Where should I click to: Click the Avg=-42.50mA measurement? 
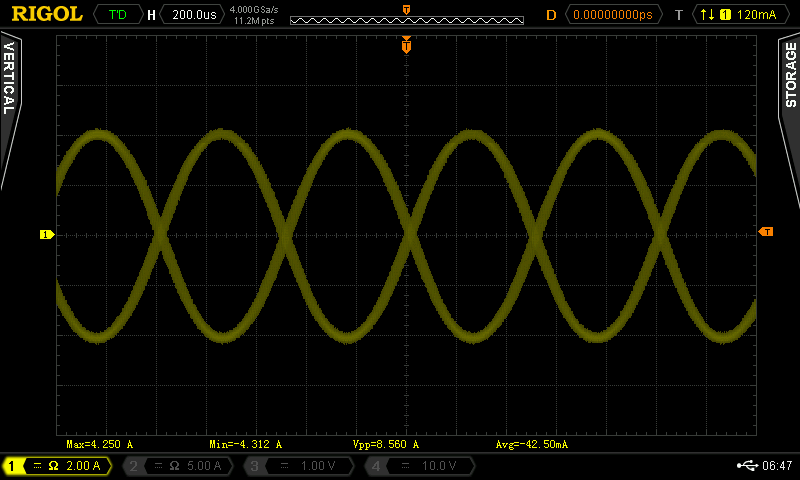tap(532, 444)
